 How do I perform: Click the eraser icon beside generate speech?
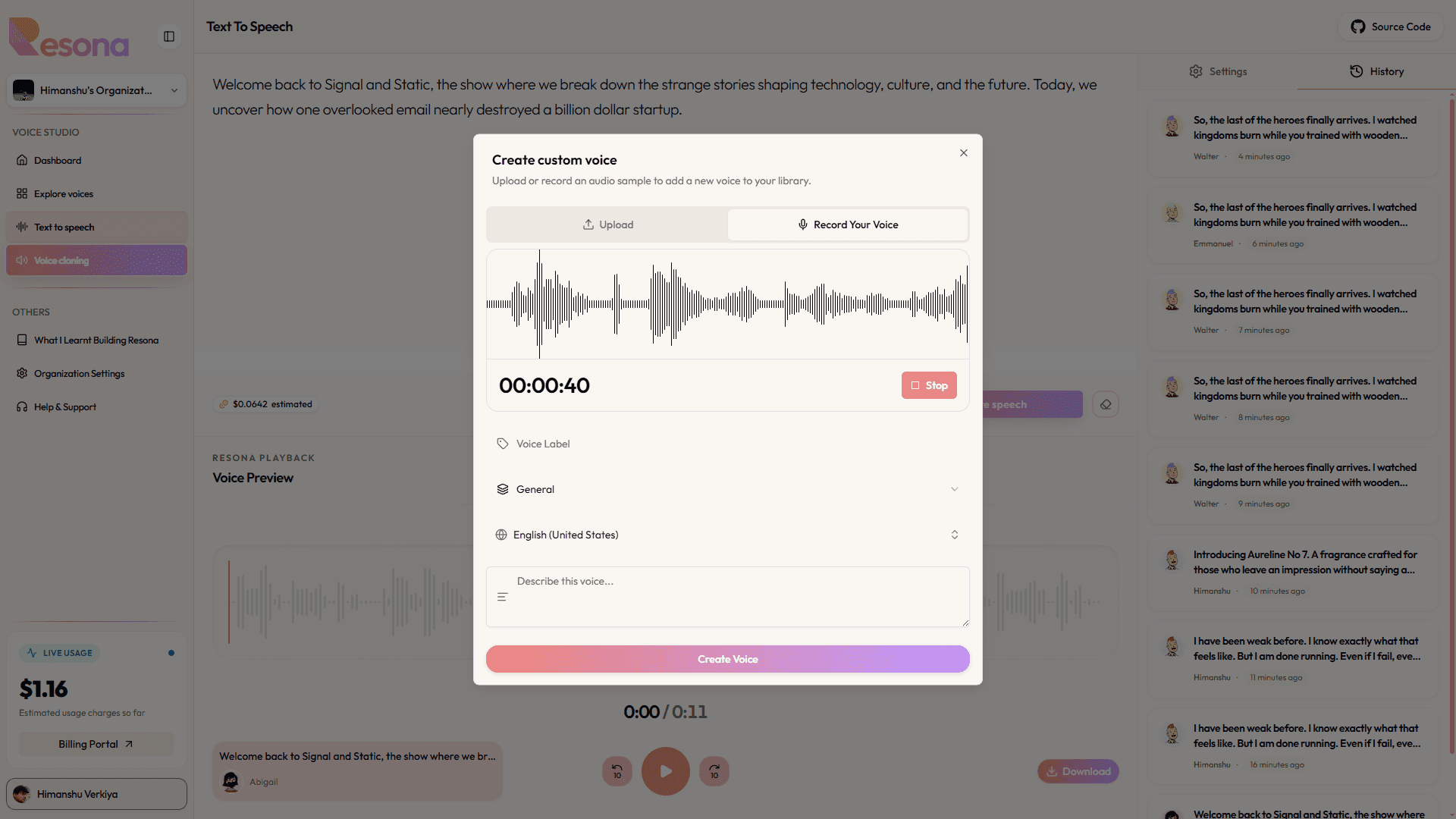point(1106,404)
